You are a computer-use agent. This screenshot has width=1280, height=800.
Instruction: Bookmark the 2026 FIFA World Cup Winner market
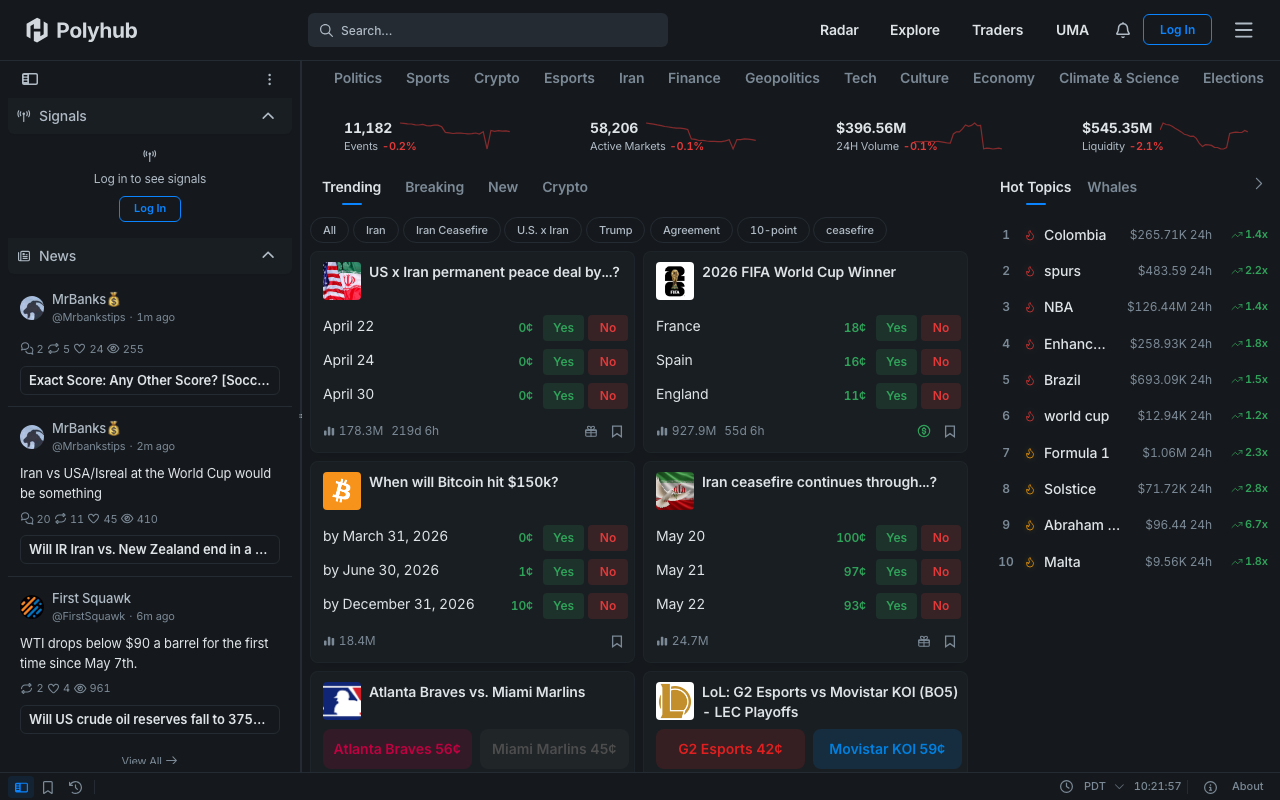[950, 431]
